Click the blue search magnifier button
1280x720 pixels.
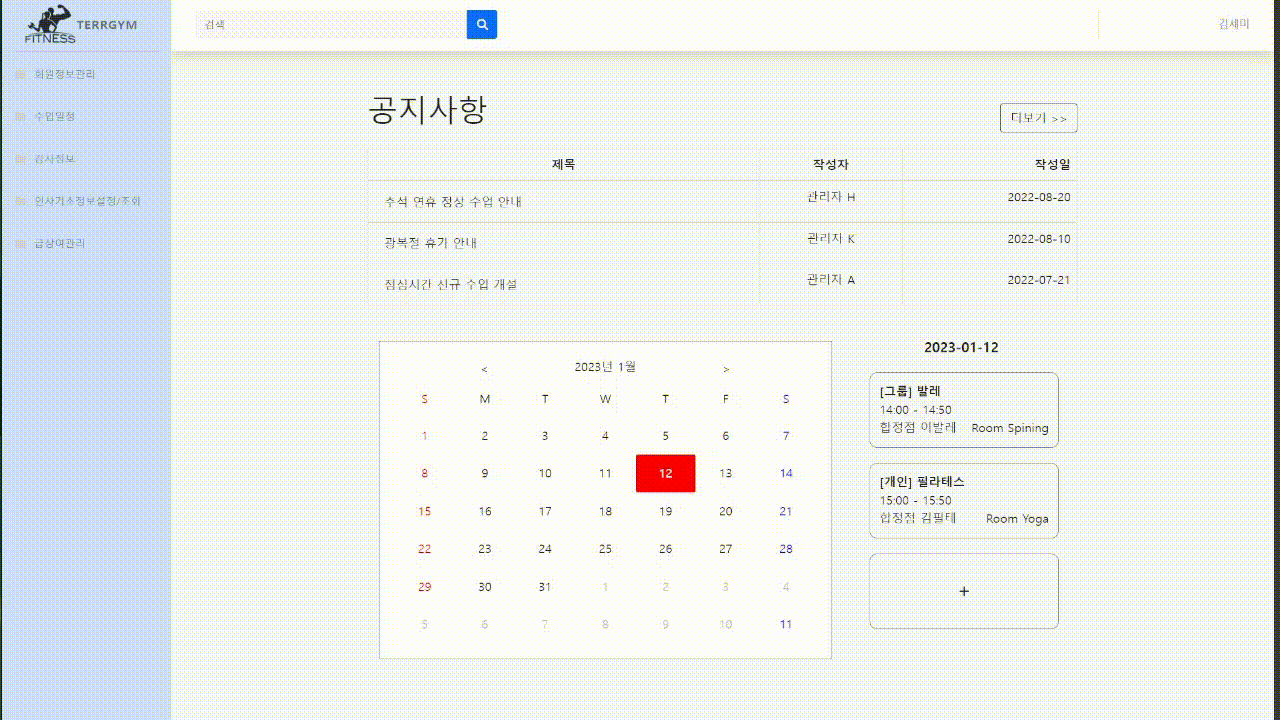tap(482, 25)
